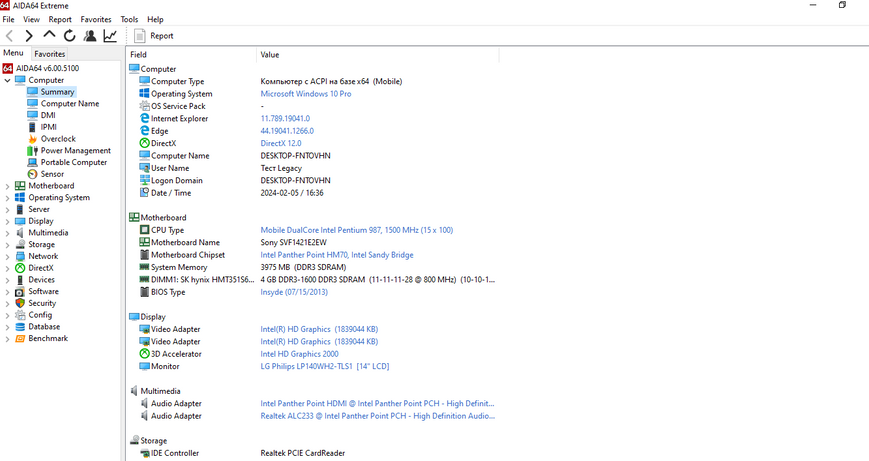
Task: Click the Portable Computer laptop icon
Action: [x=32, y=162]
